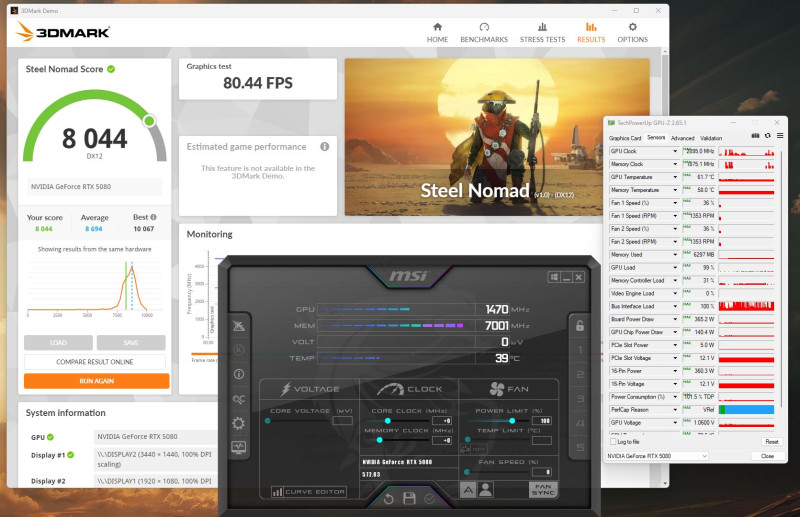The height and width of the screenshot is (517, 800).
Task: Open the Afterburner information icon
Action: (238, 374)
